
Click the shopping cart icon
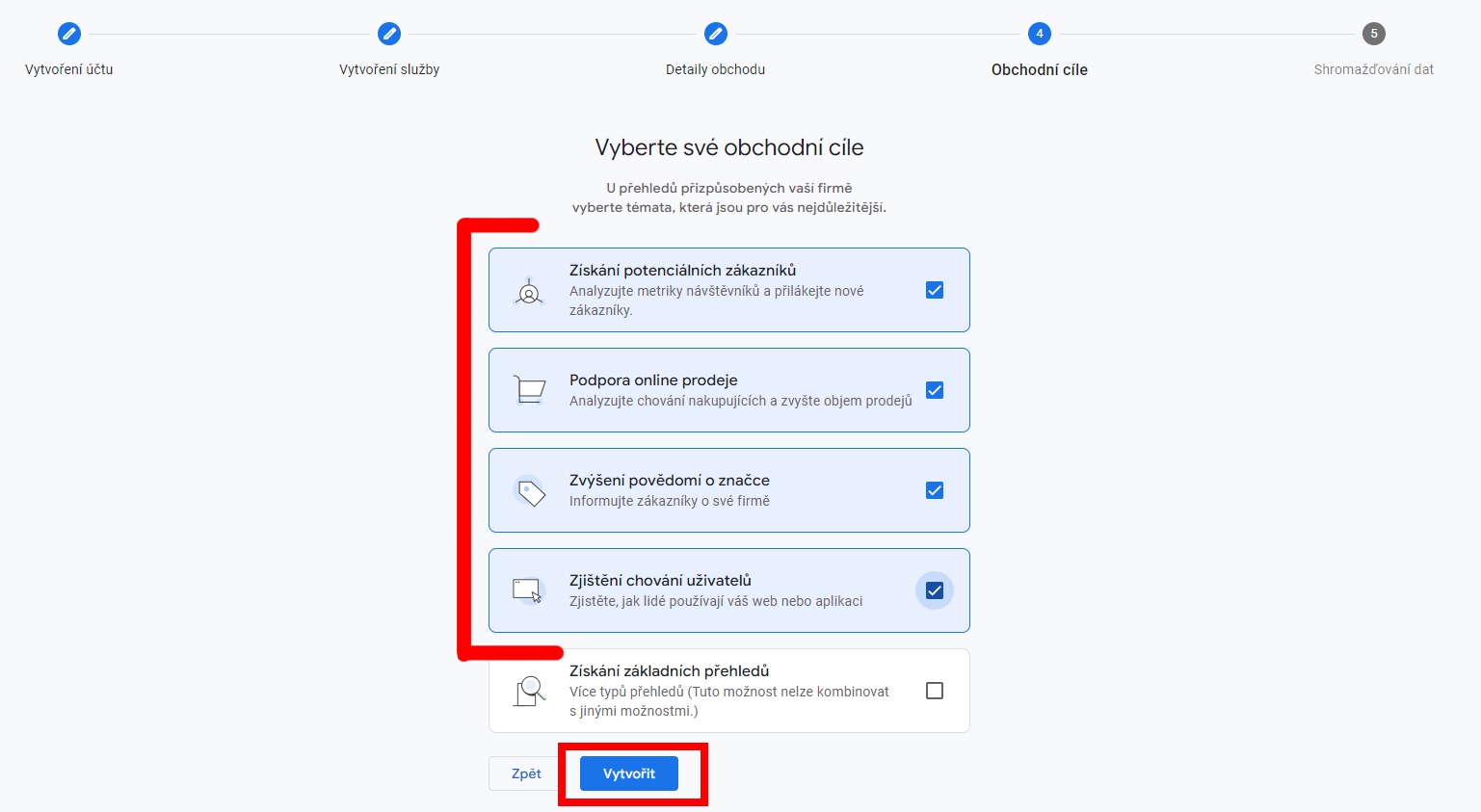pos(529,390)
